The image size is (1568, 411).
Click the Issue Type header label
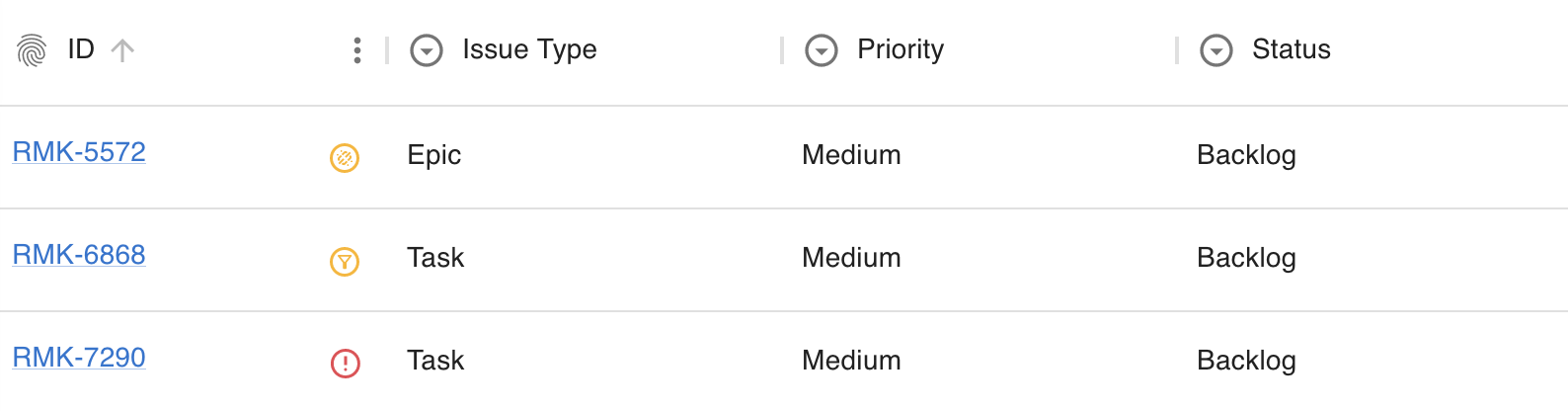point(529,49)
